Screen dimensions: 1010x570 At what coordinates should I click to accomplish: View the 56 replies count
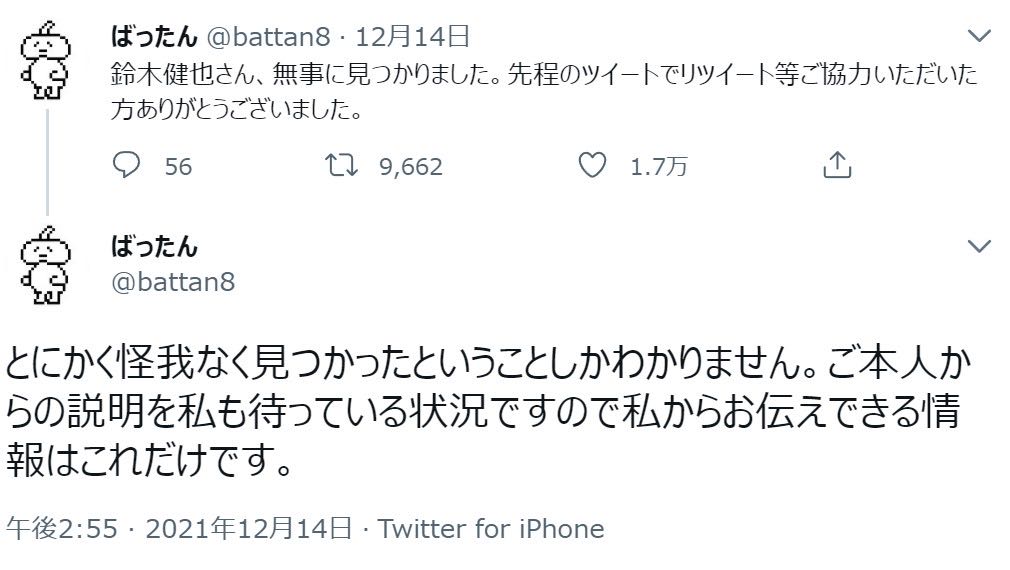178,167
